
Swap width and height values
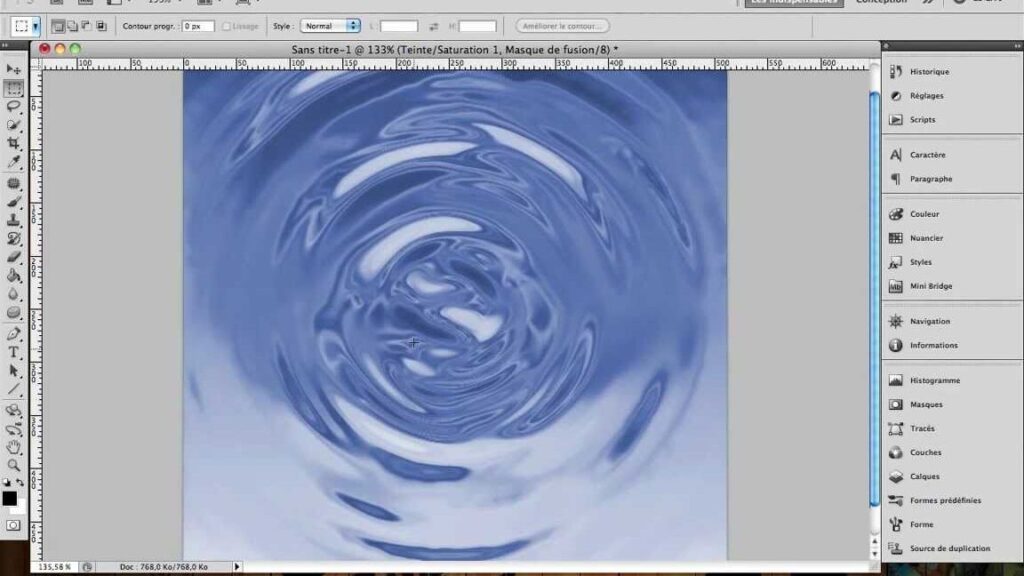click(434, 26)
